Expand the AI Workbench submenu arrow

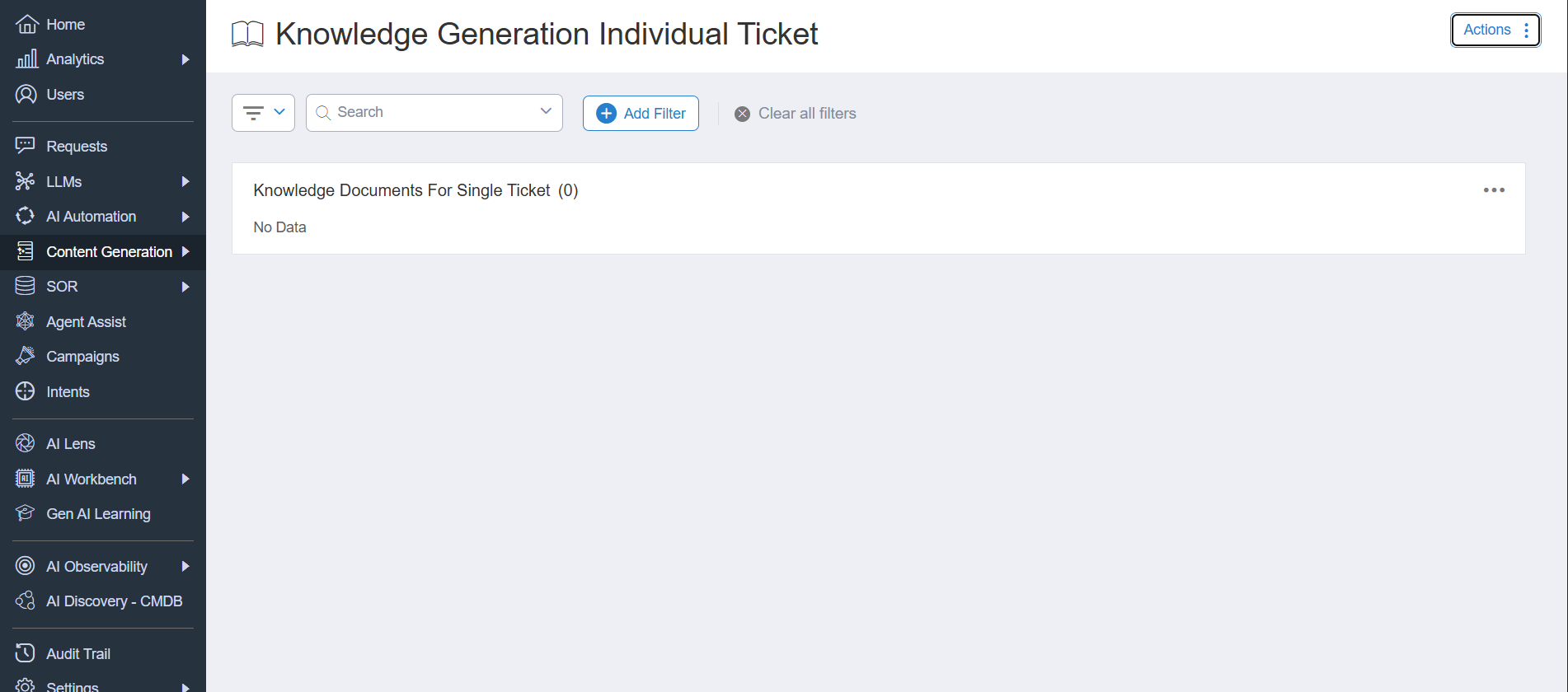[185, 479]
